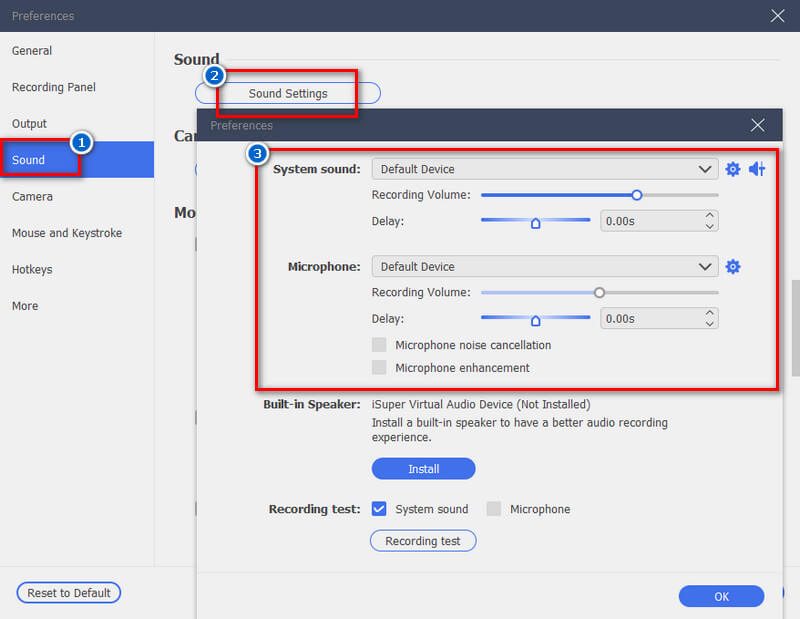This screenshot has width=800, height=619.
Task: Click iSuper Virtual Audio Device text
Action: (x=481, y=404)
